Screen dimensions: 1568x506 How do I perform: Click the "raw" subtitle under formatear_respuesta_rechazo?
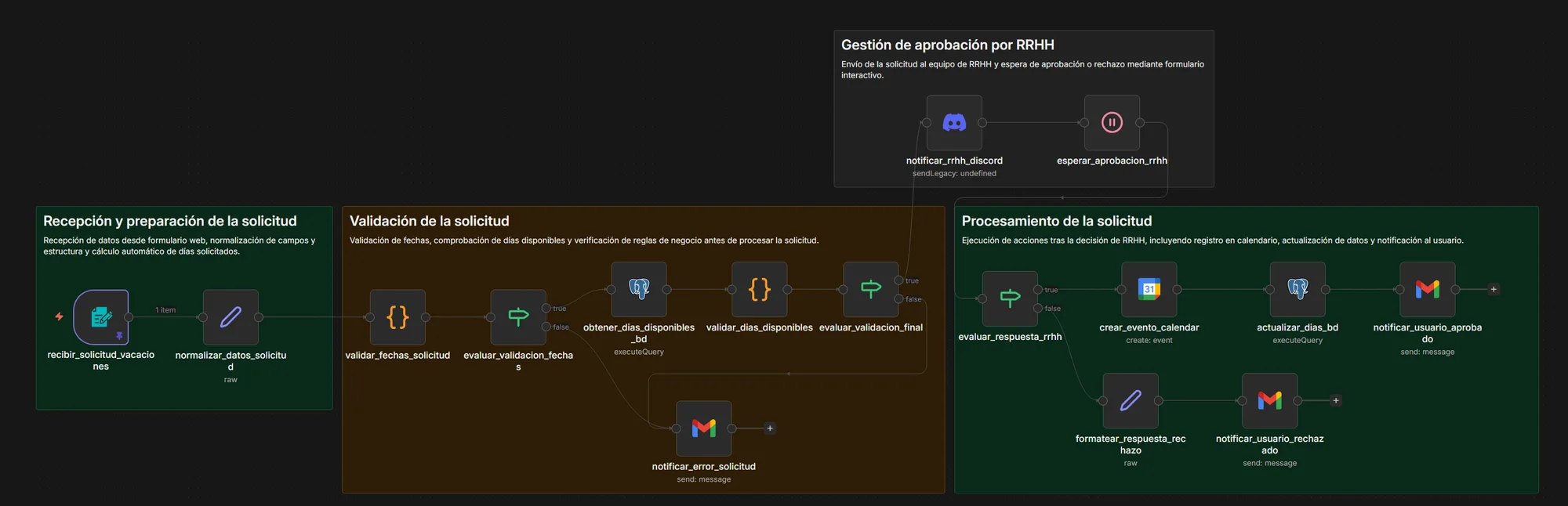tap(1131, 463)
